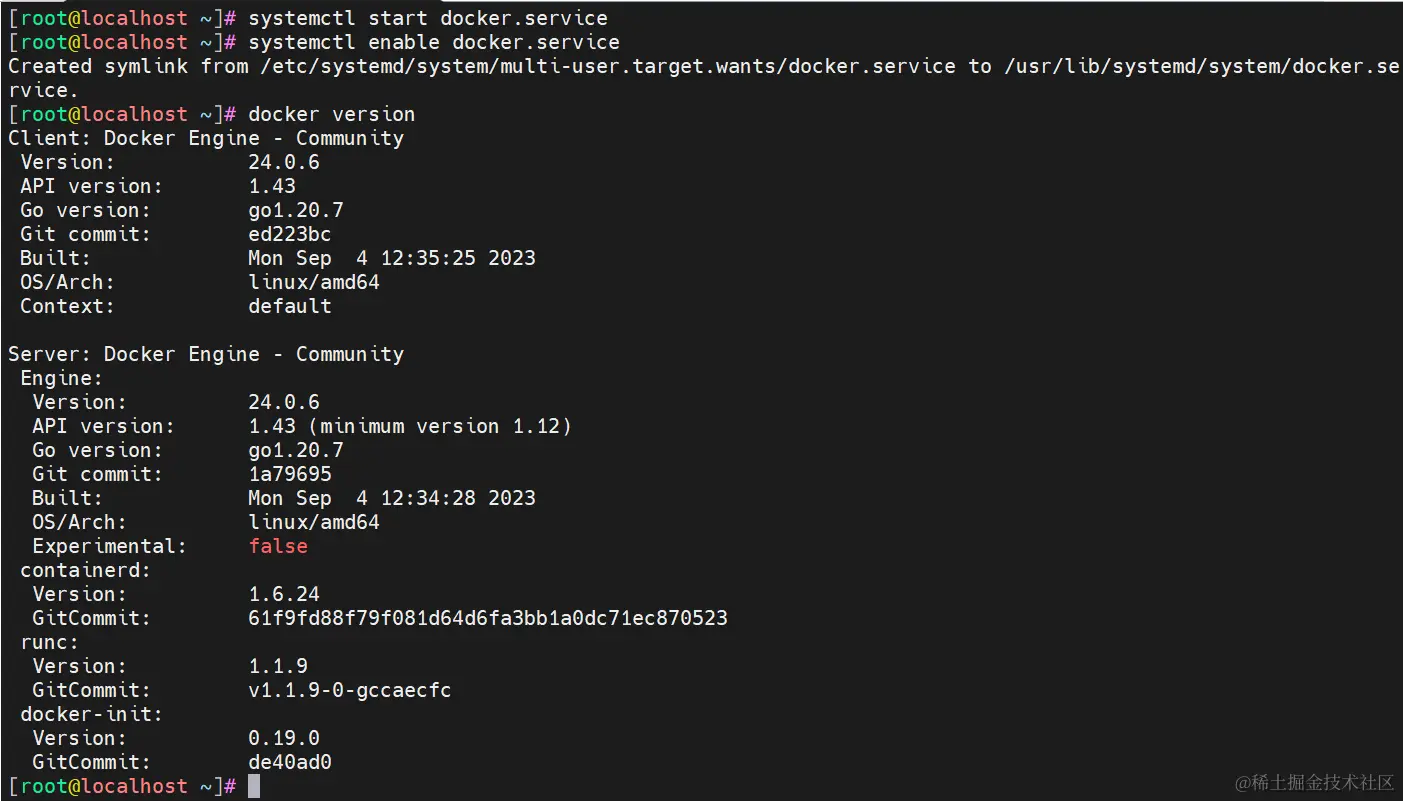Click the "systemctl enable docker.service" command
The image size is (1403, 801).
[433, 42]
